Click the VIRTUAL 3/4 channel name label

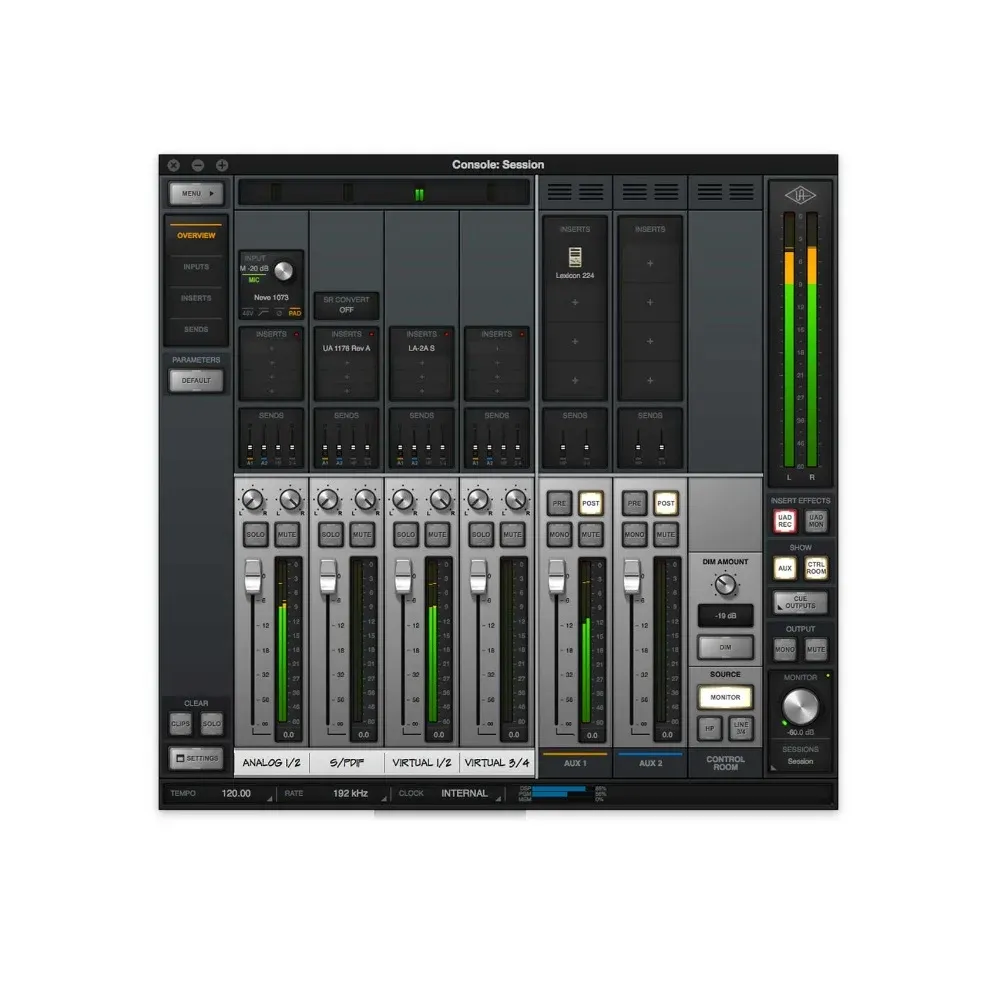497,762
